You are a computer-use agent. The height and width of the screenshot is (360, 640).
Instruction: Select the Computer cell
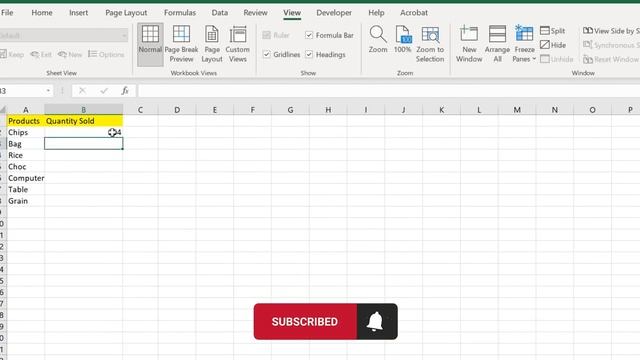point(25,178)
